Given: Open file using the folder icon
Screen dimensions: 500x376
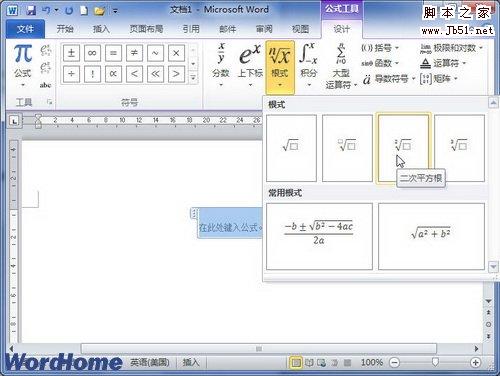Looking at the screenshot, I should (x=99, y=11).
